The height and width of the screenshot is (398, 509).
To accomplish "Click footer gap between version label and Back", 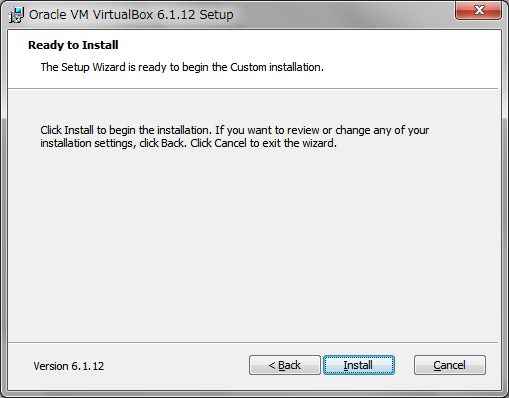I will click(x=177, y=365).
